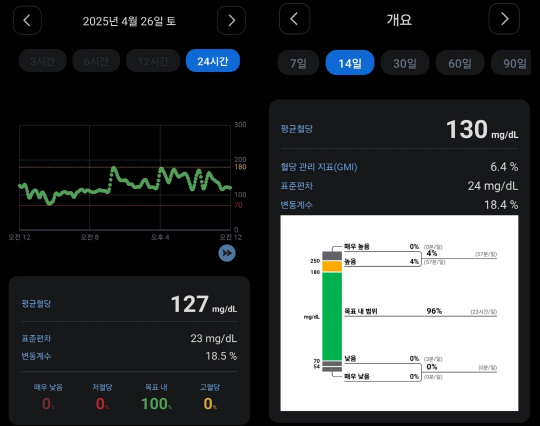Switch overview to 7일 period
This screenshot has width=540, height=426.
(298, 63)
